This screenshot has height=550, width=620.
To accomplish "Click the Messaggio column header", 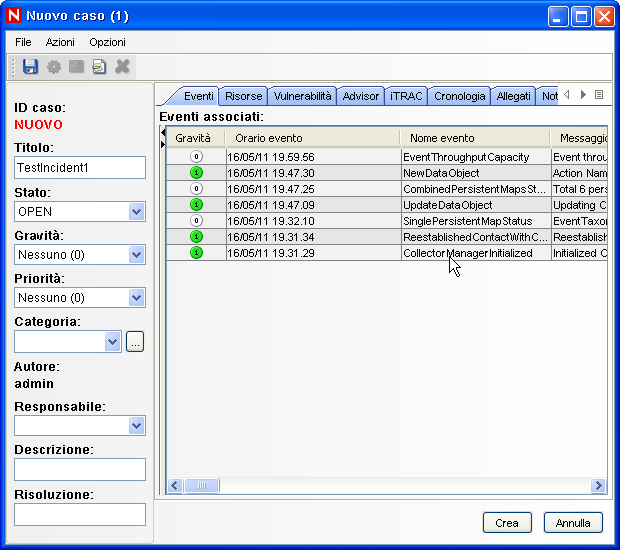I will (x=579, y=138).
